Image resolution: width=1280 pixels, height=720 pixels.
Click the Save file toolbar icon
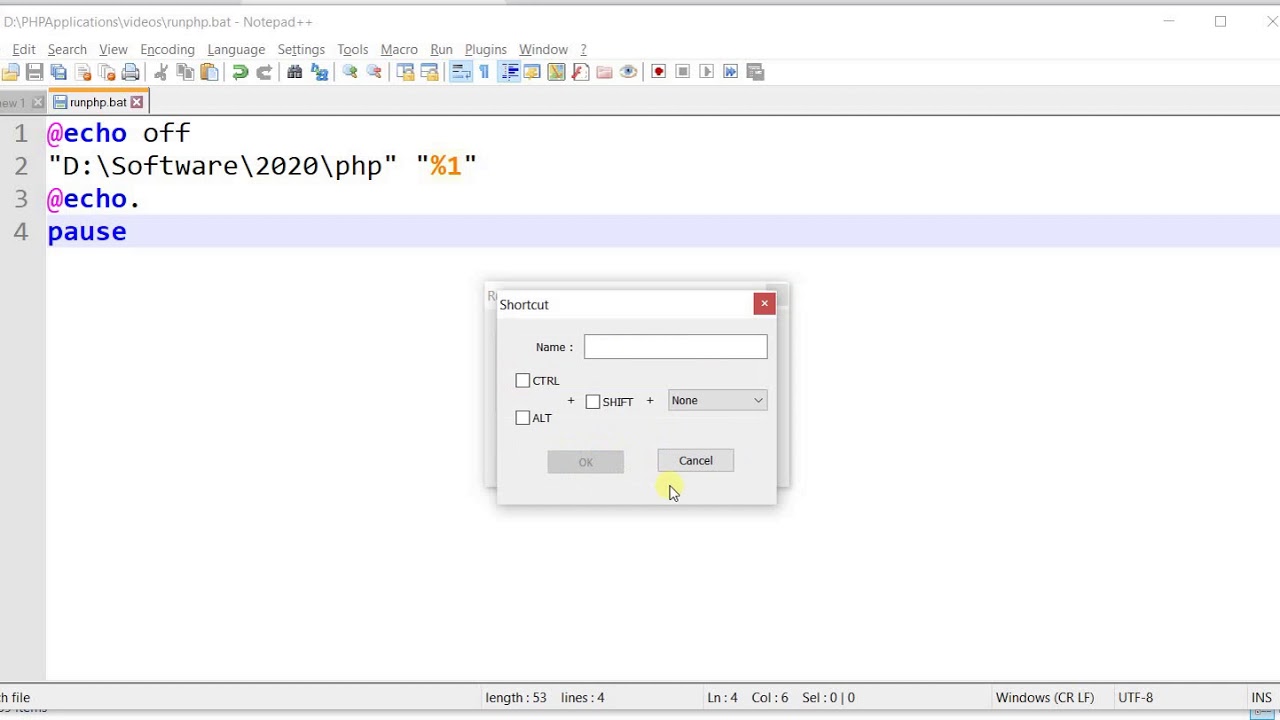(x=34, y=72)
